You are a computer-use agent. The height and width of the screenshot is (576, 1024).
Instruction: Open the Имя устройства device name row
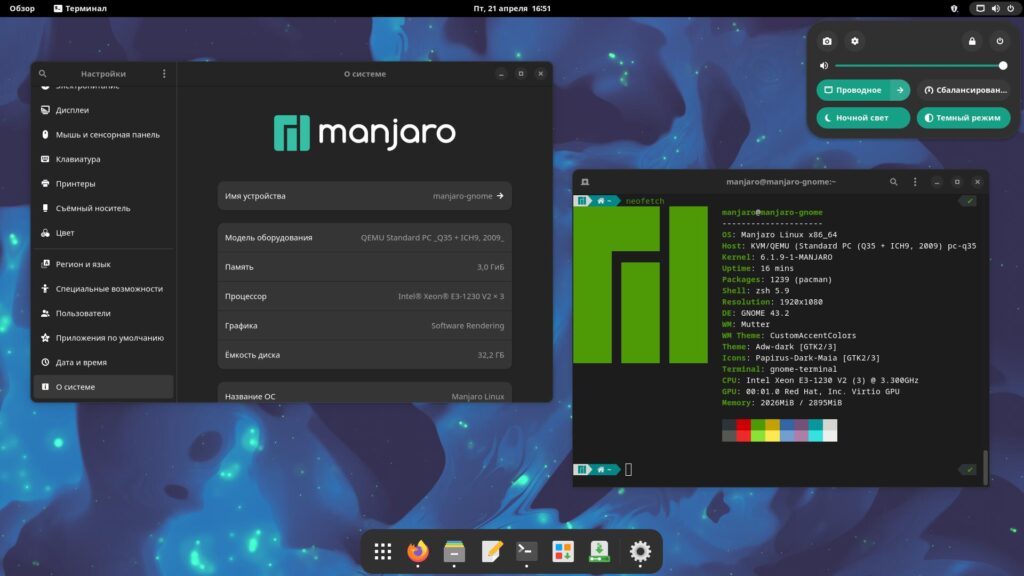point(364,196)
